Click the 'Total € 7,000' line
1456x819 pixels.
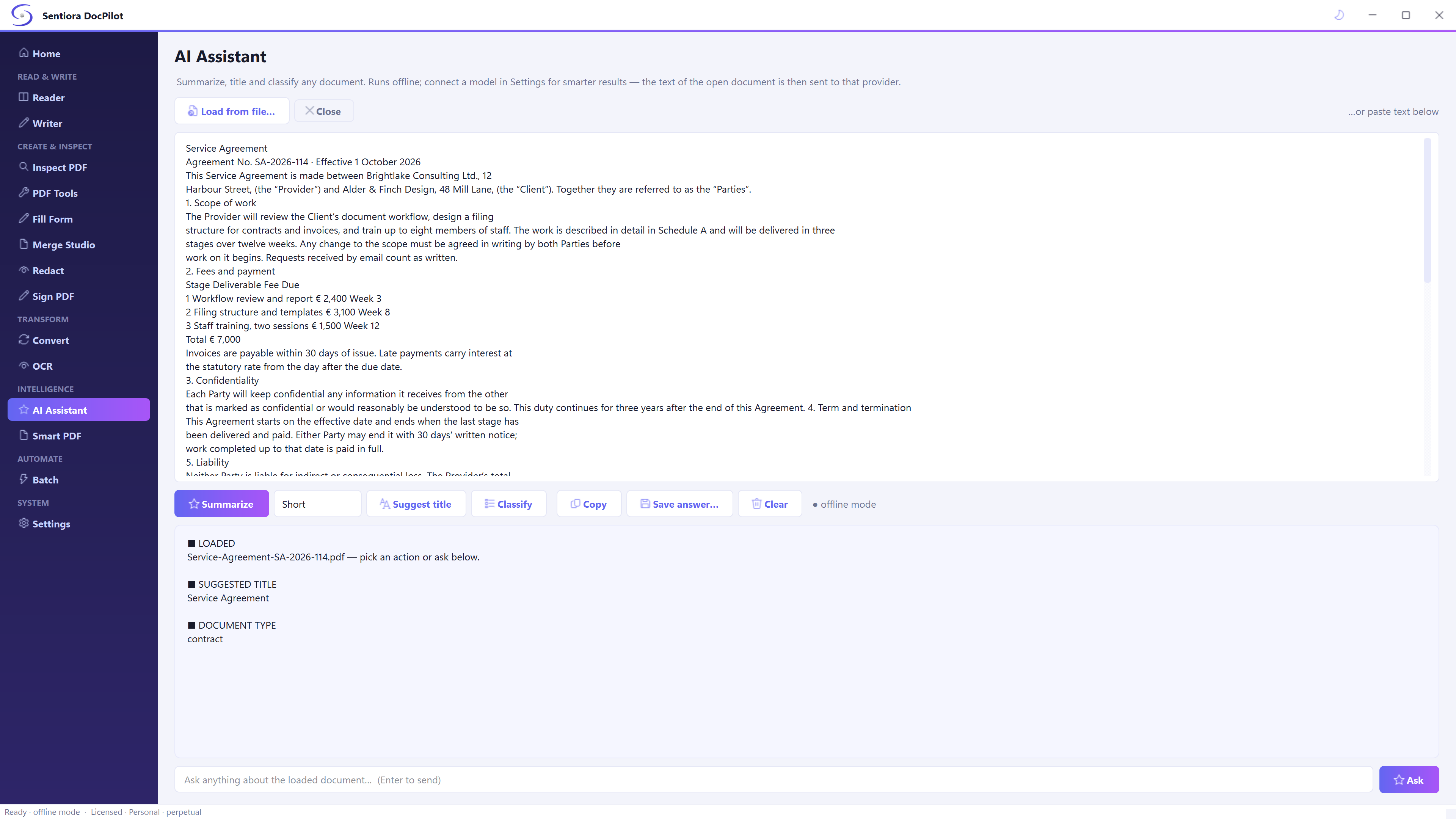coord(213,339)
